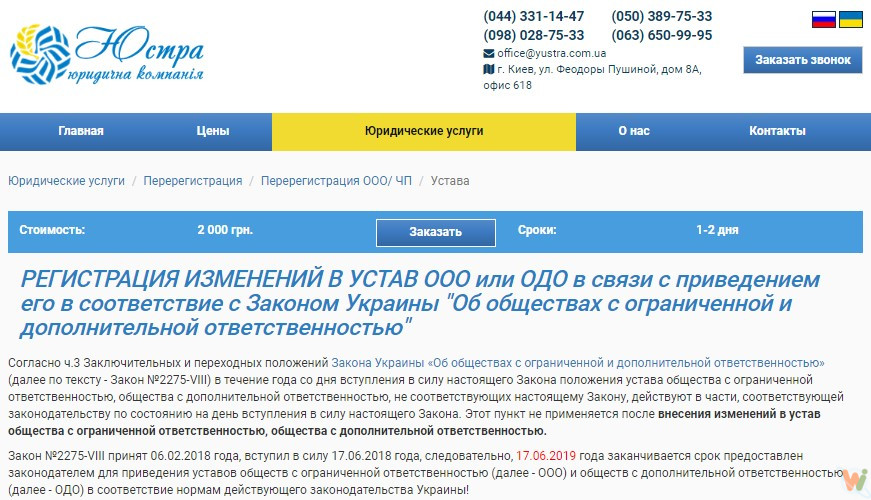Viewport: 871px width, 500px height.
Task: Click the round widget icon at bottom right
Action: [x=853, y=480]
